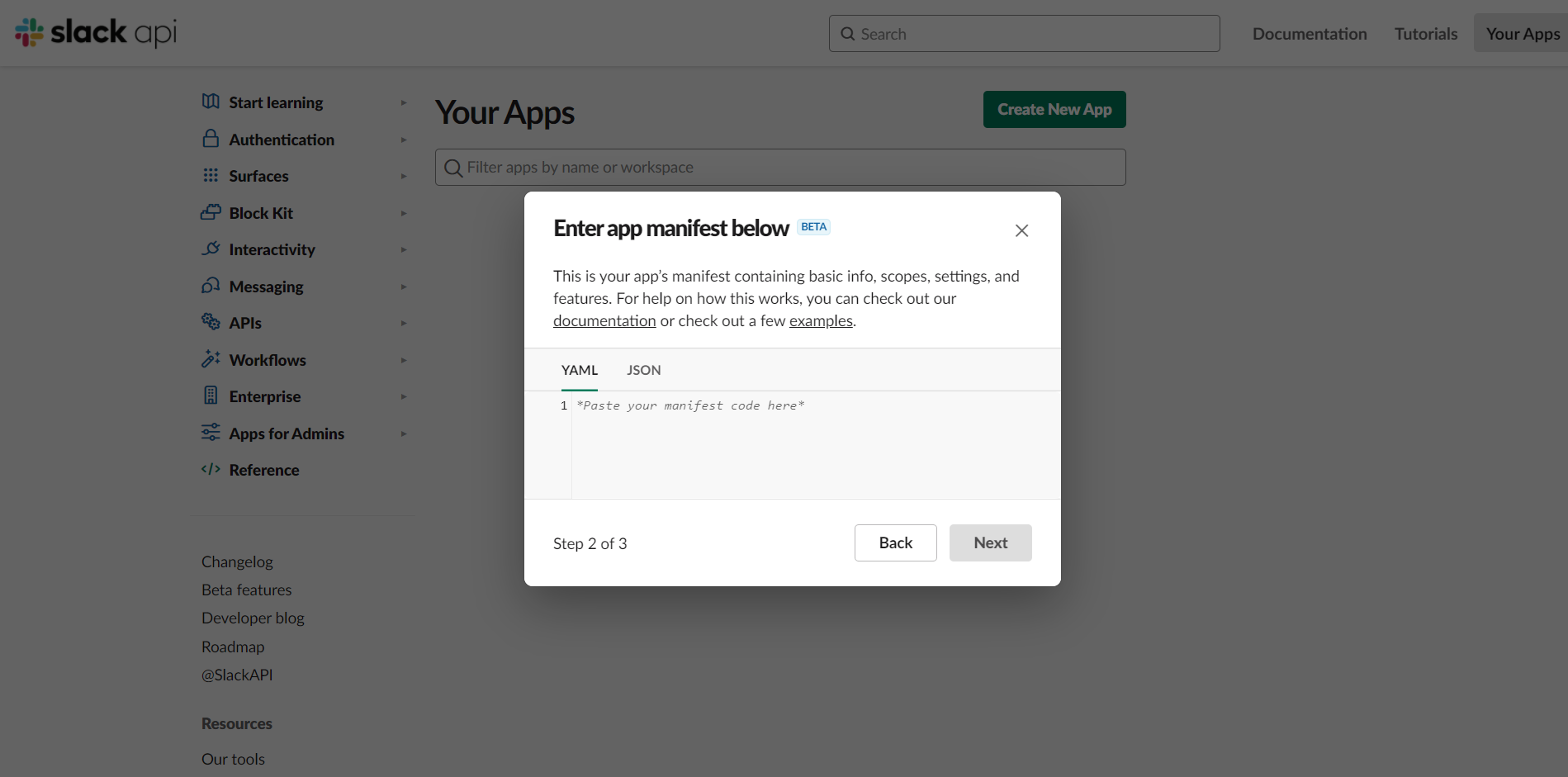Image resolution: width=1568 pixels, height=777 pixels.
Task: Open the Reference sidebar item
Action: point(264,470)
